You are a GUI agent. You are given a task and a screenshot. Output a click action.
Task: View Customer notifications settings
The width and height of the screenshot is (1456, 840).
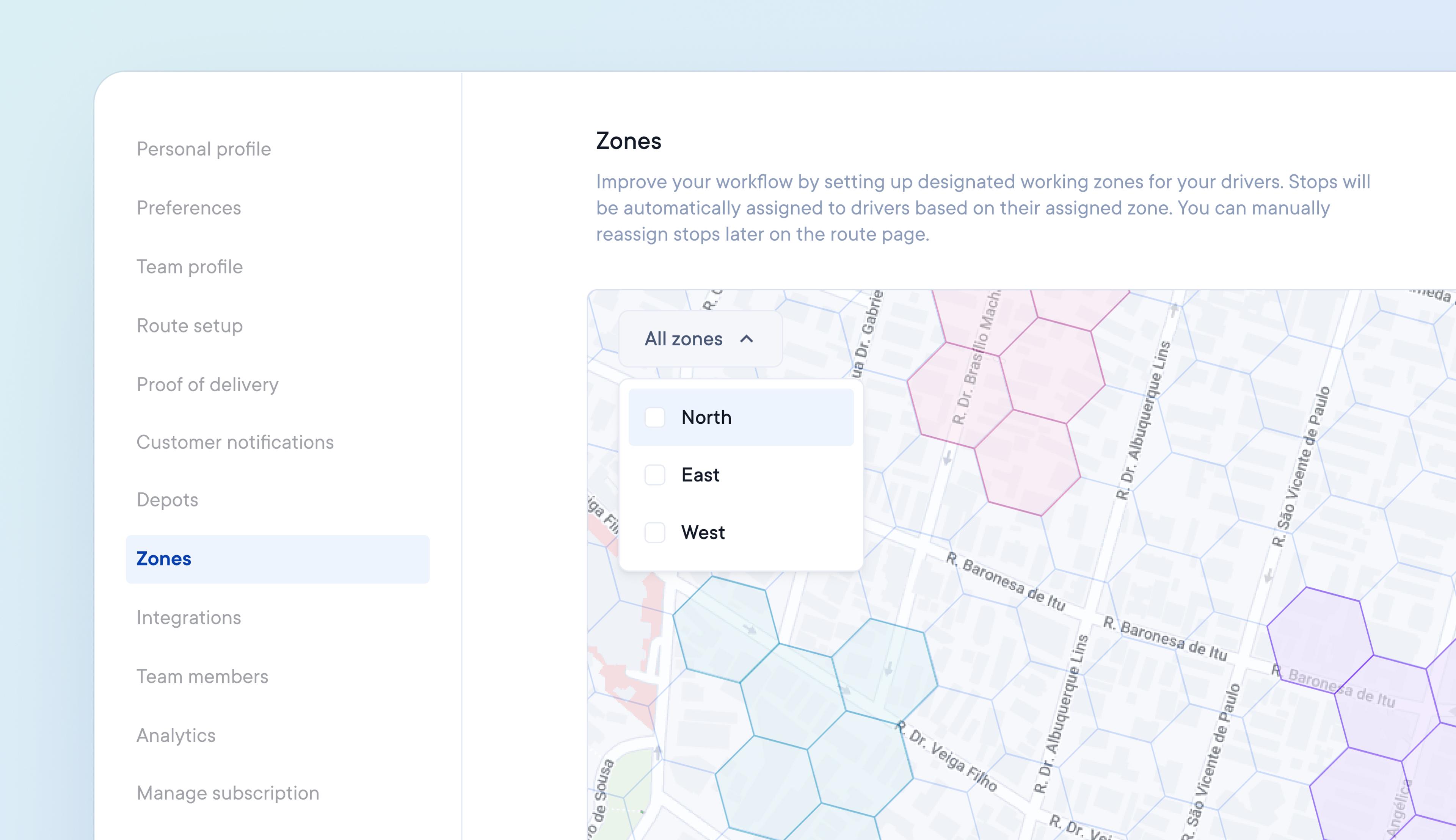pos(235,442)
